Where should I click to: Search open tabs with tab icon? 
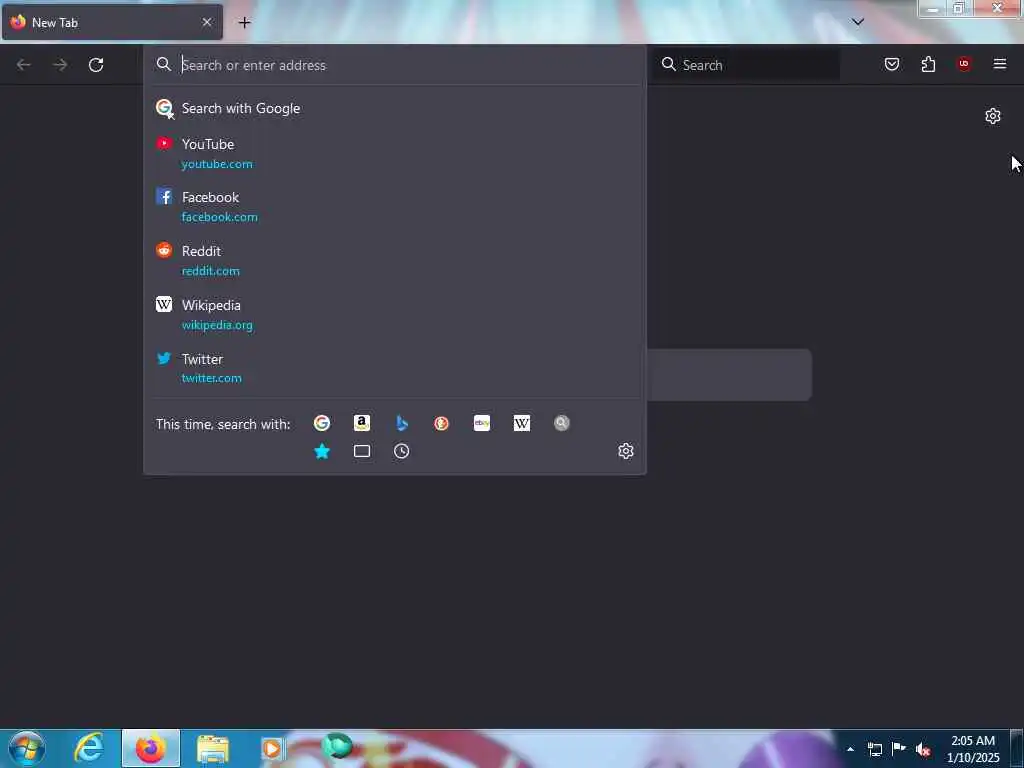362,451
